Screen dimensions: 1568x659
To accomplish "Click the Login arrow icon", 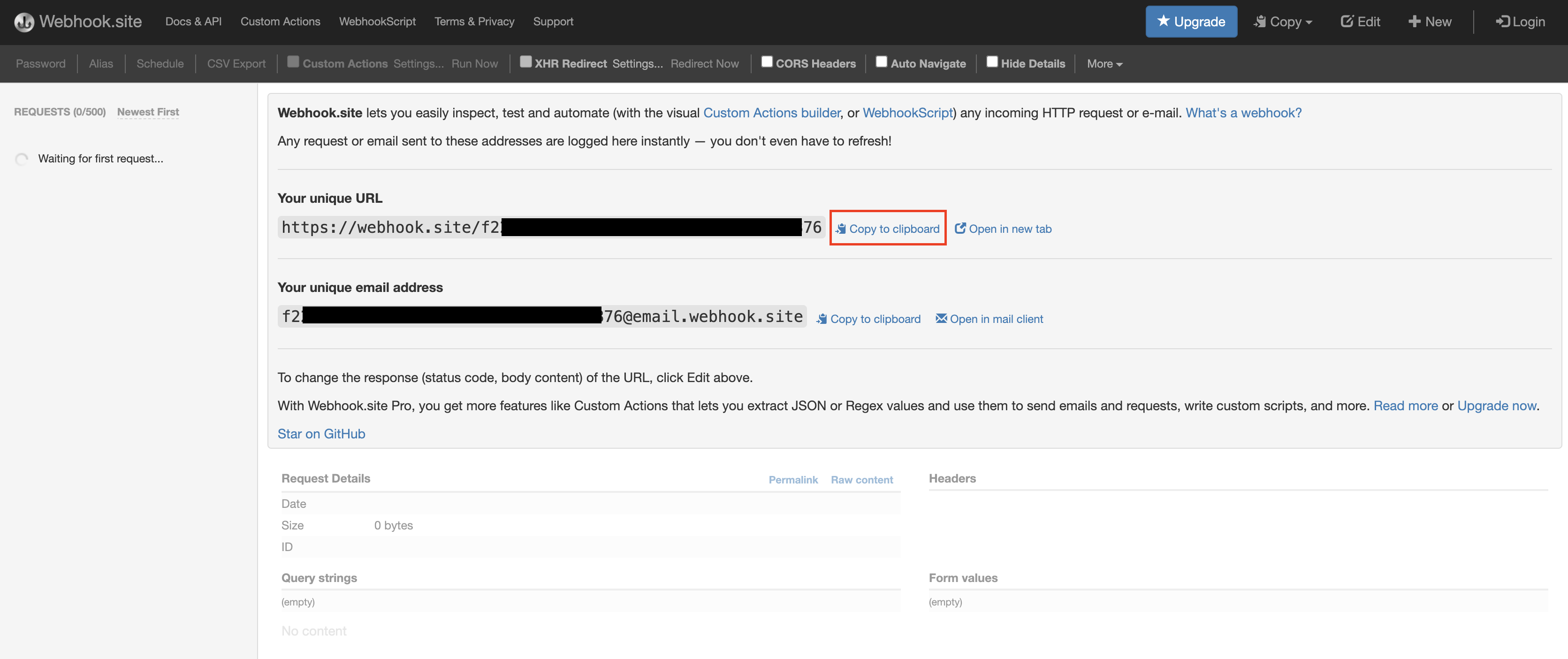I will click(x=1502, y=22).
